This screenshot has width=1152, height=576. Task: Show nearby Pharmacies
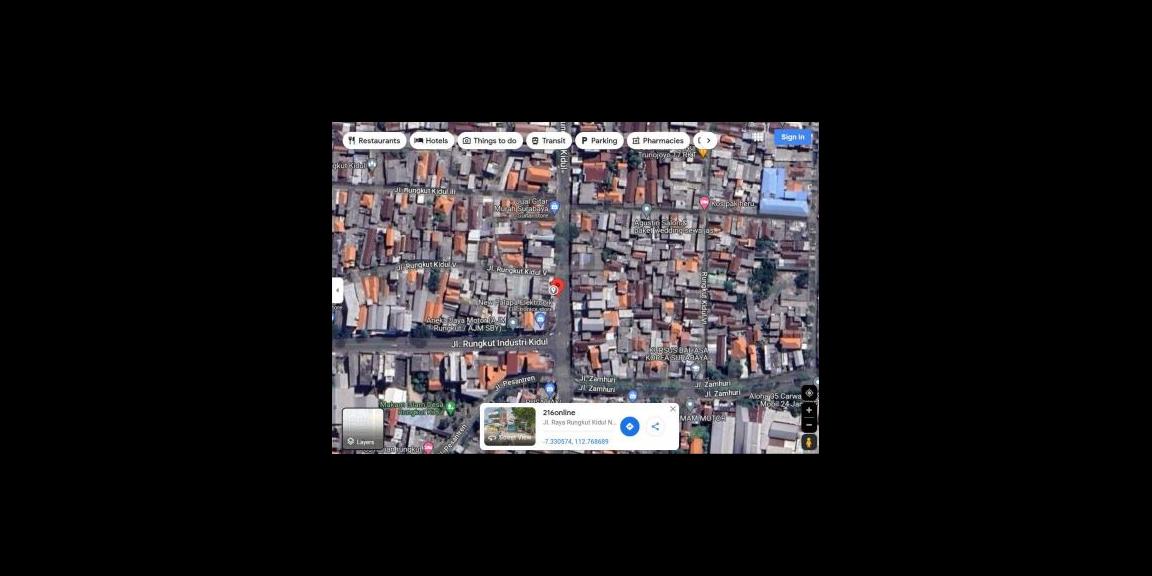click(x=657, y=141)
